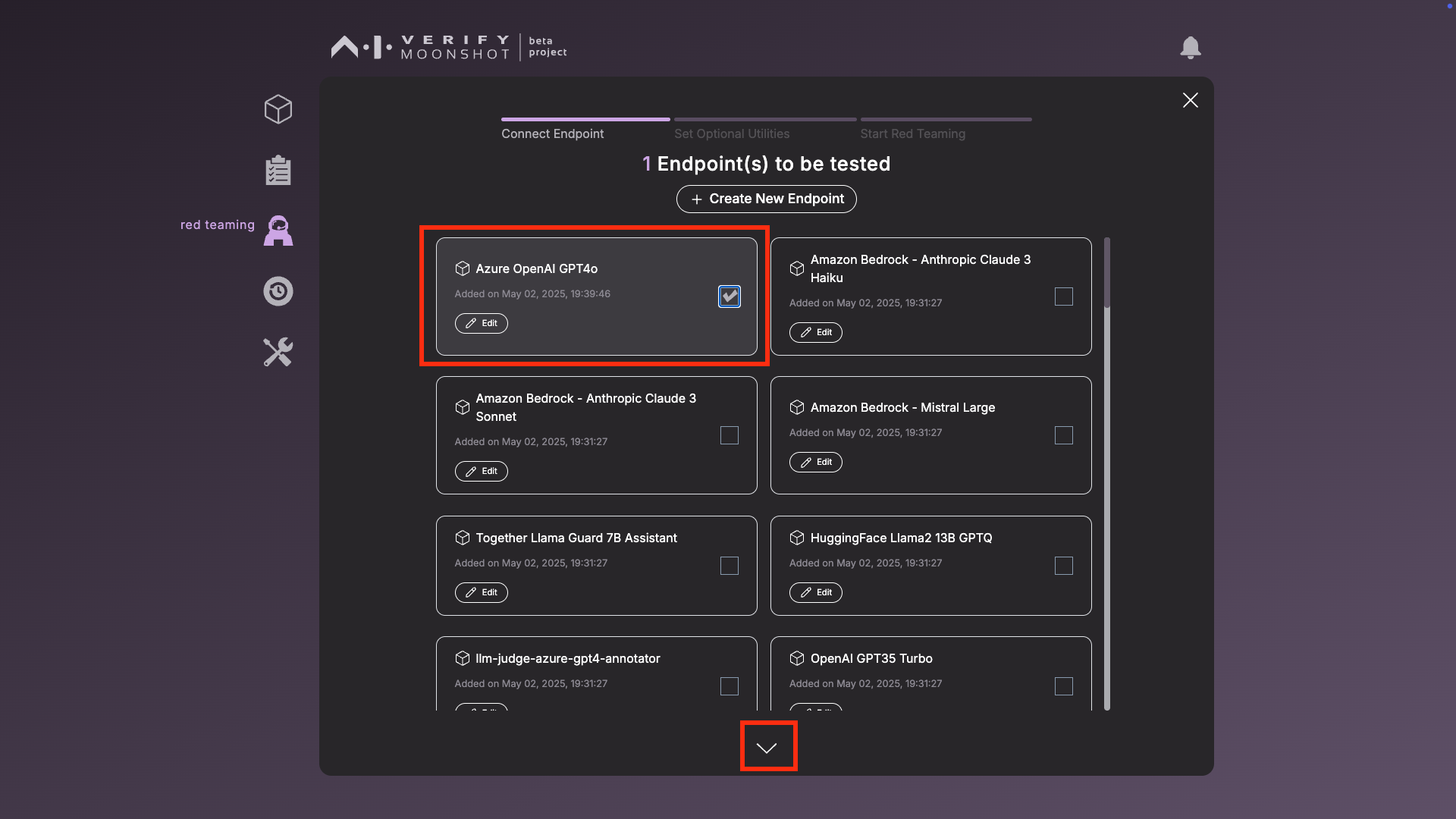
Task: Check the OpenAI GPT35 Turbo checkbox
Action: click(x=1064, y=686)
